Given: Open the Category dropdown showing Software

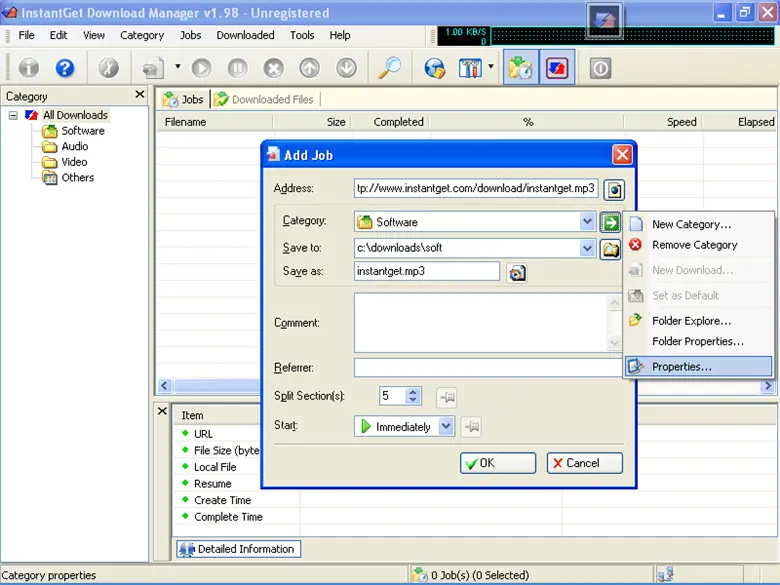Looking at the screenshot, I should tap(587, 222).
